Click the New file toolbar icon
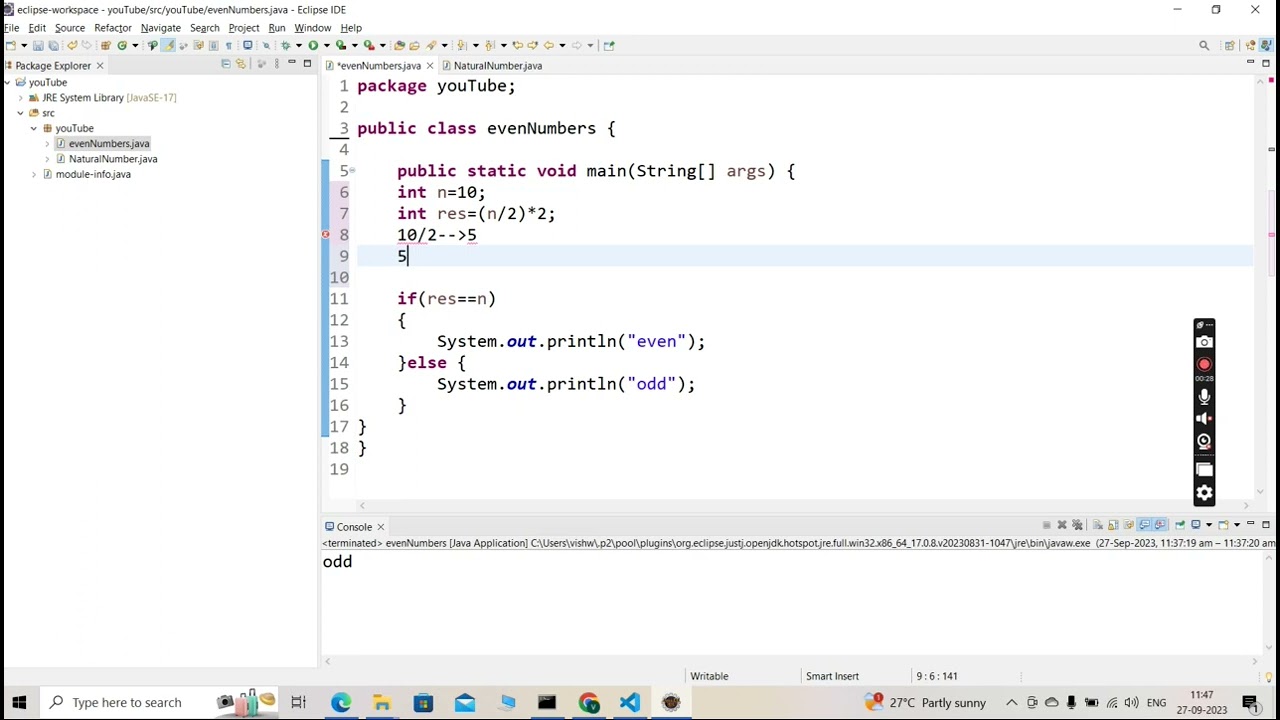Image resolution: width=1280 pixels, height=720 pixels. click(x=11, y=45)
